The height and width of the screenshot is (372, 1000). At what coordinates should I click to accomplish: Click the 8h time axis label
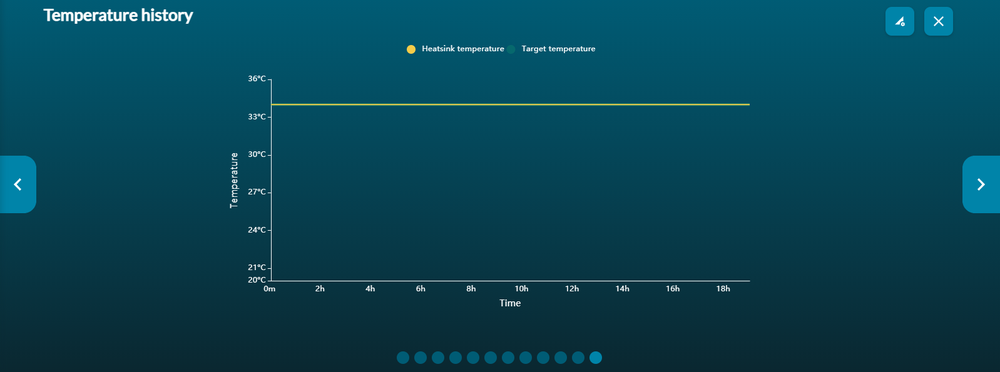pyautogui.click(x=471, y=289)
